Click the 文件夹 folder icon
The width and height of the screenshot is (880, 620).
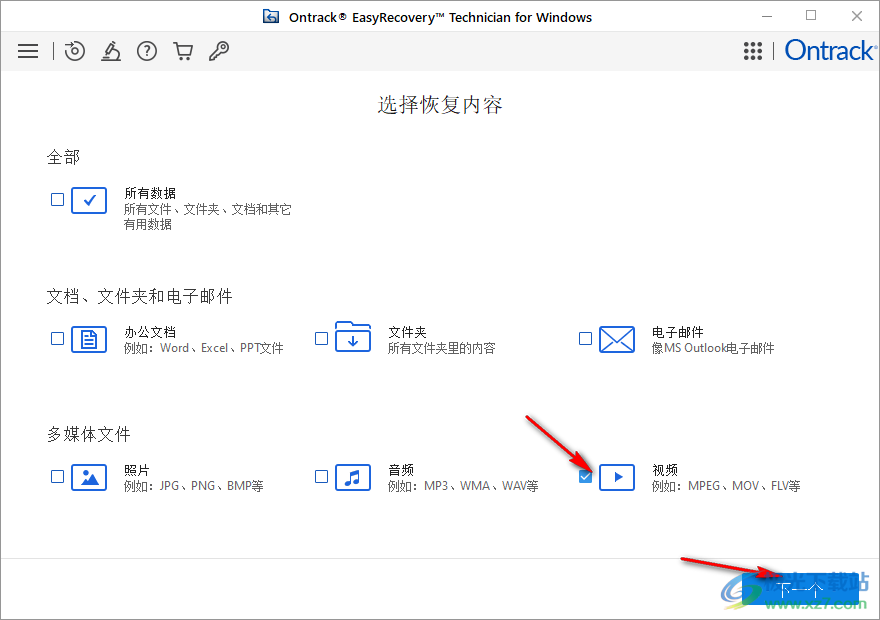353,337
